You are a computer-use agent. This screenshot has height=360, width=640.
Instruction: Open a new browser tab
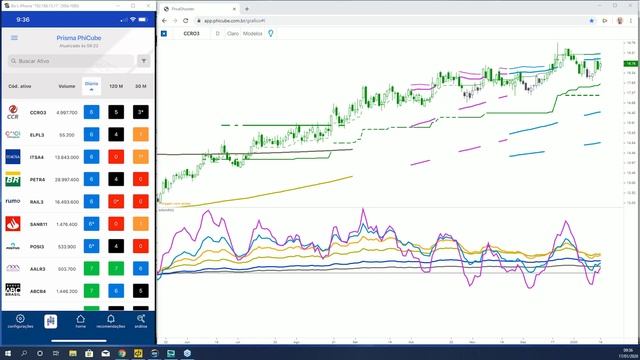coord(247,9)
